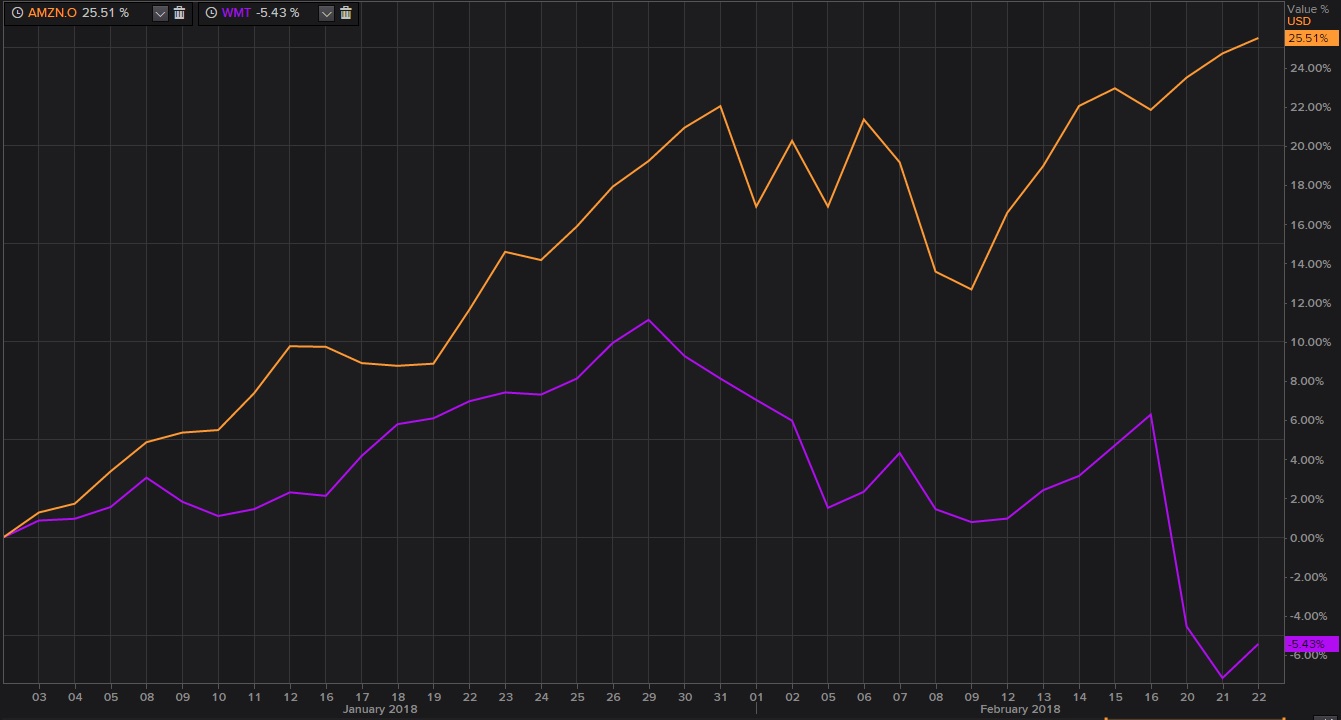Click the -4.00% y-axis label
Image resolution: width=1341 pixels, height=720 pixels.
[x=1309, y=616]
